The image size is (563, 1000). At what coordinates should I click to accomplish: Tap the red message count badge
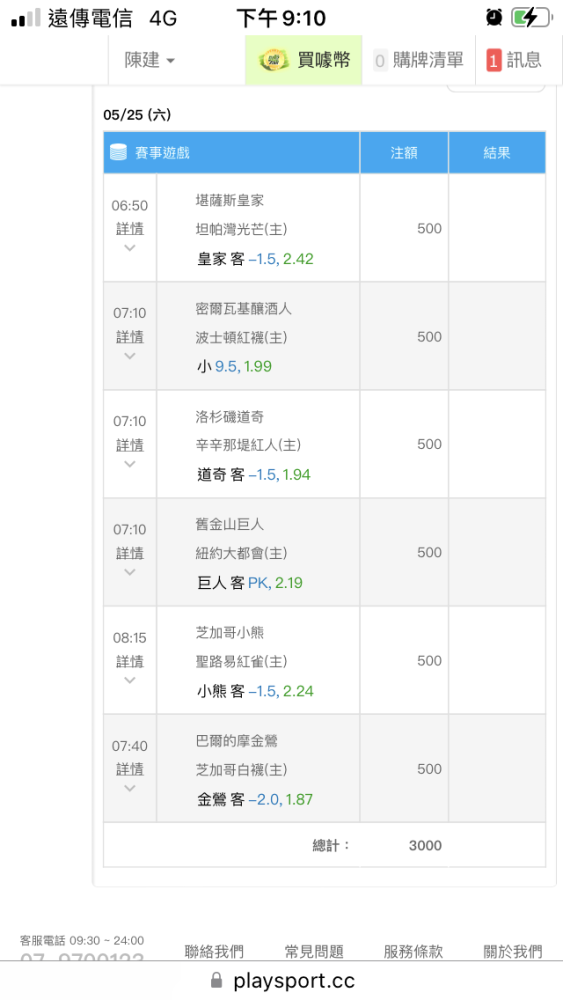[494, 61]
